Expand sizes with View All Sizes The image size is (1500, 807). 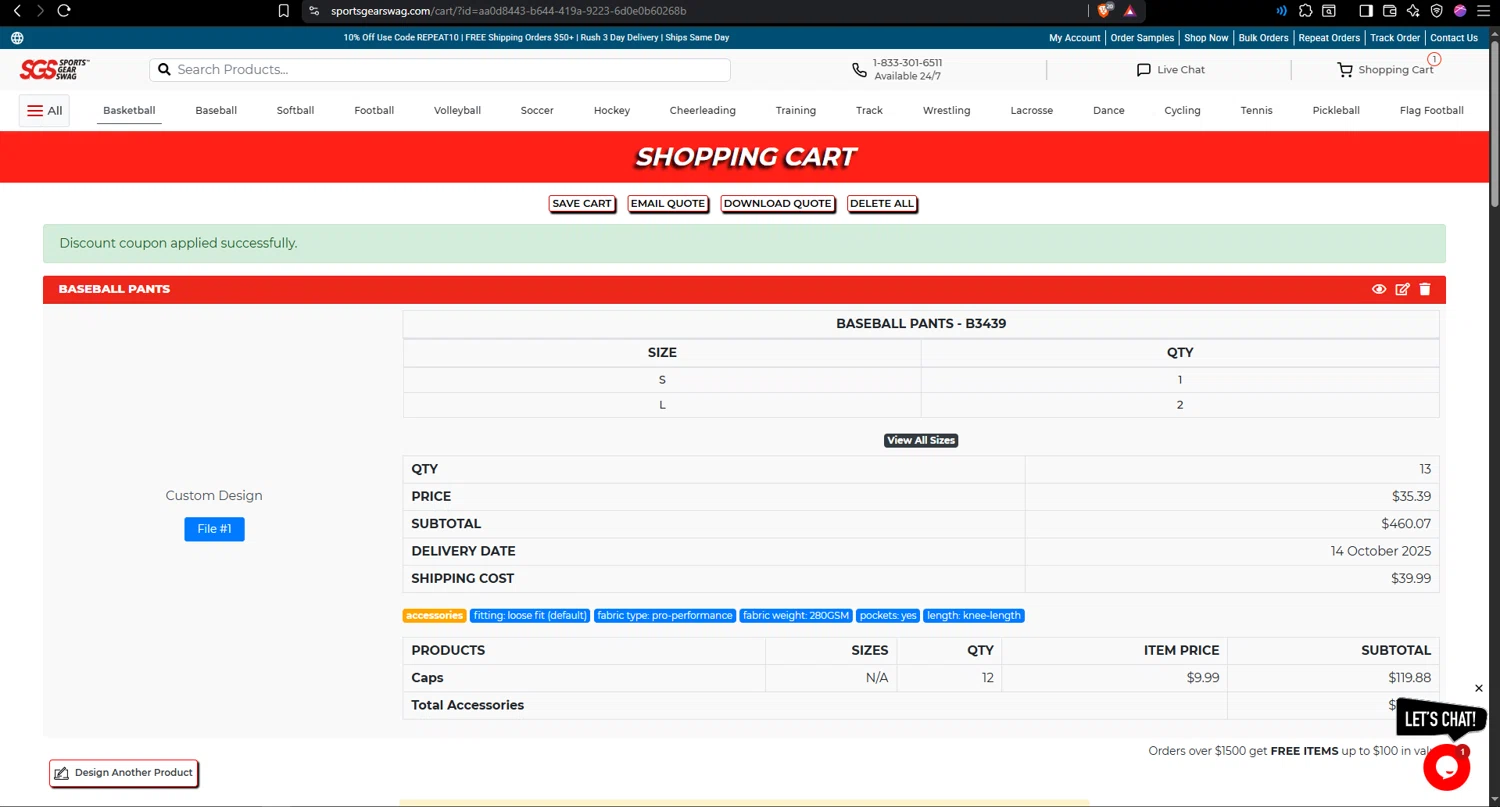[x=921, y=440]
